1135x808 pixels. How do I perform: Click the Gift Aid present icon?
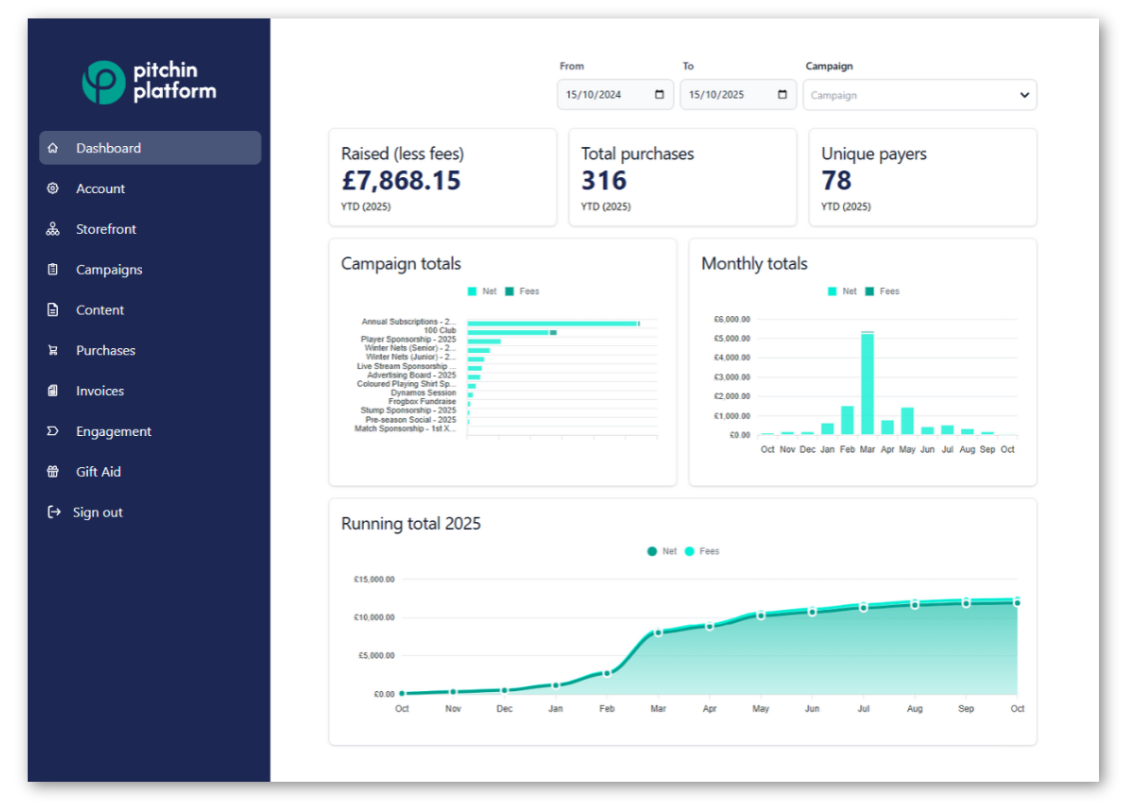point(53,472)
